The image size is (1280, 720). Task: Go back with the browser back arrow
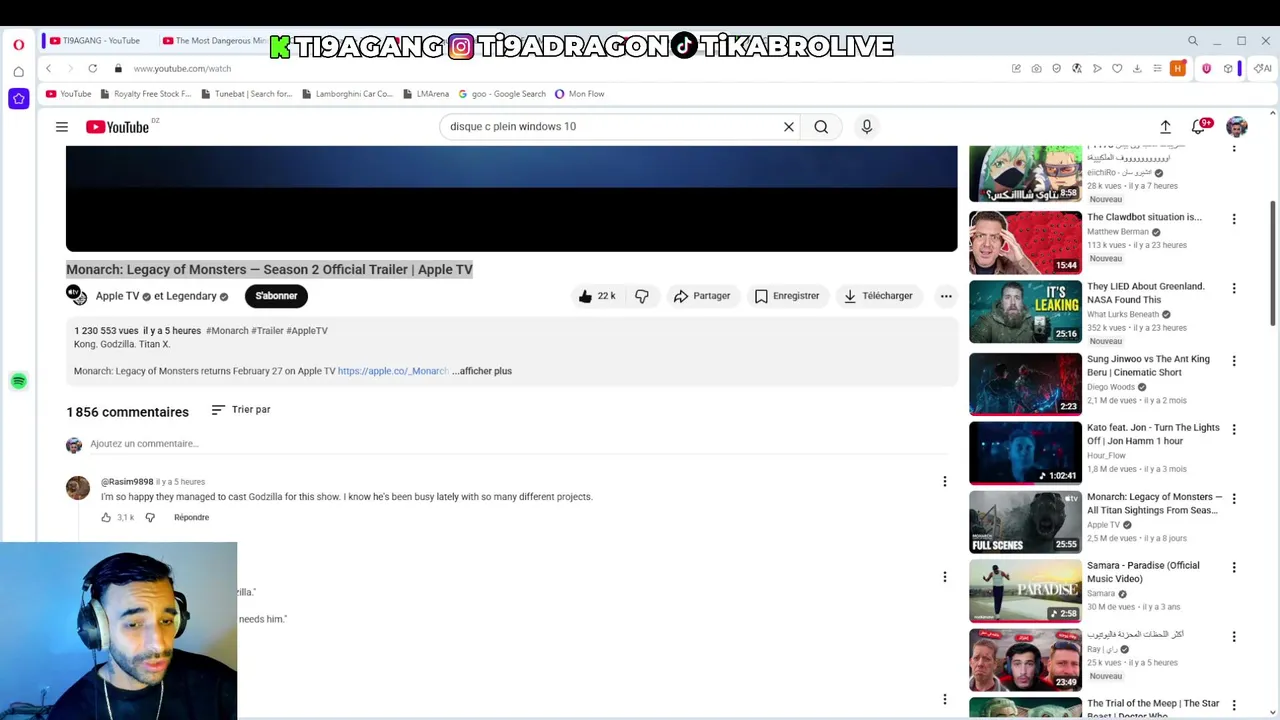pos(48,68)
